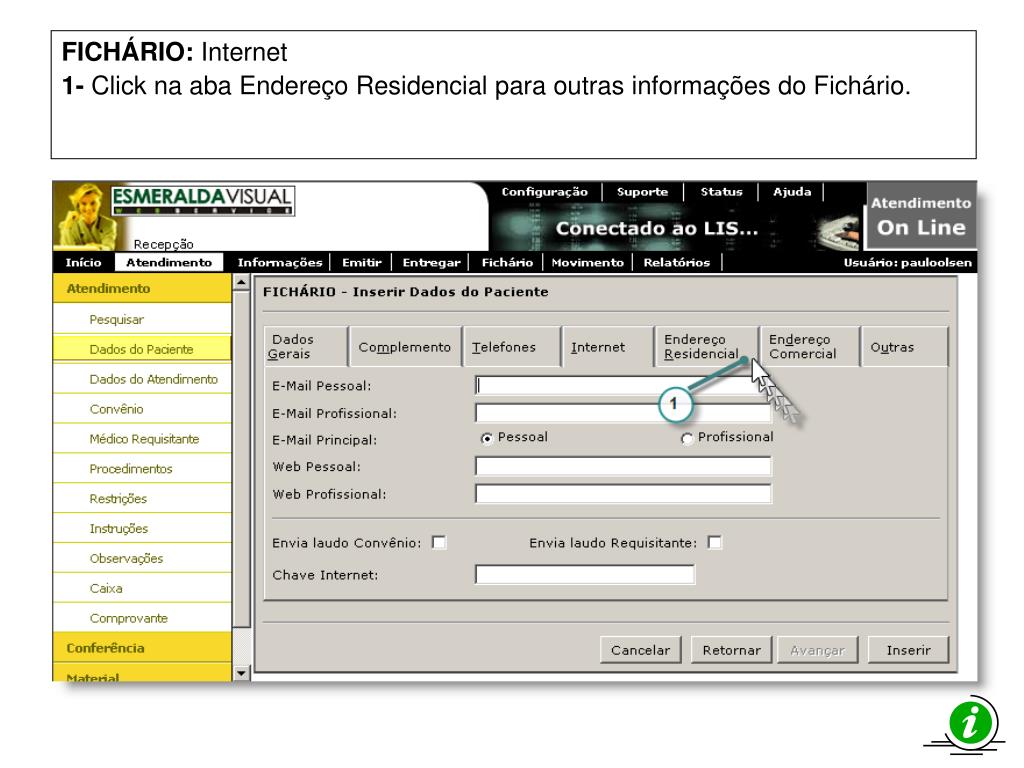Click the Usuário: pauloolsen text
Image resolution: width=1024 pixels, height=768 pixels.
tap(907, 263)
